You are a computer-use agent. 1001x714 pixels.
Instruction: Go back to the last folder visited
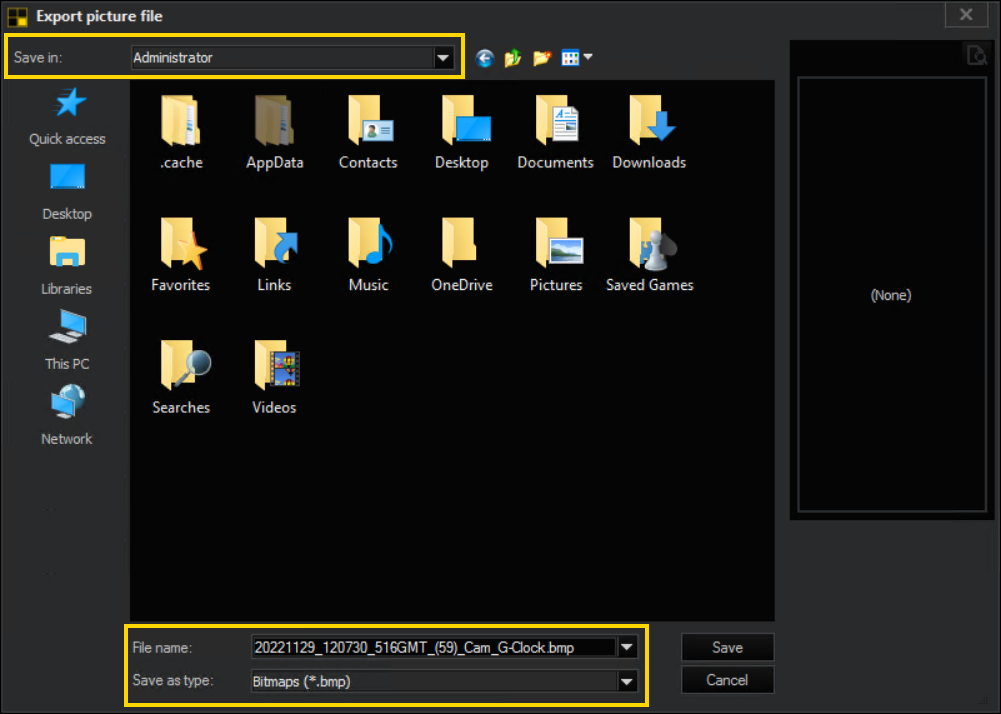click(x=484, y=58)
